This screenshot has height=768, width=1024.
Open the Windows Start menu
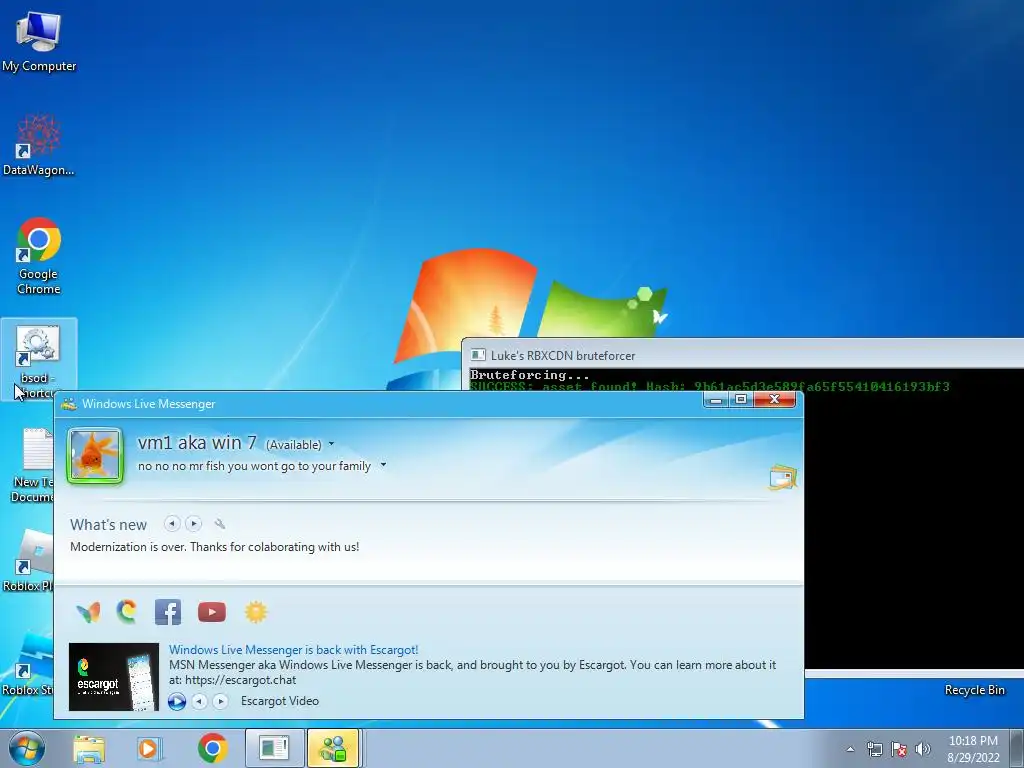(27, 748)
